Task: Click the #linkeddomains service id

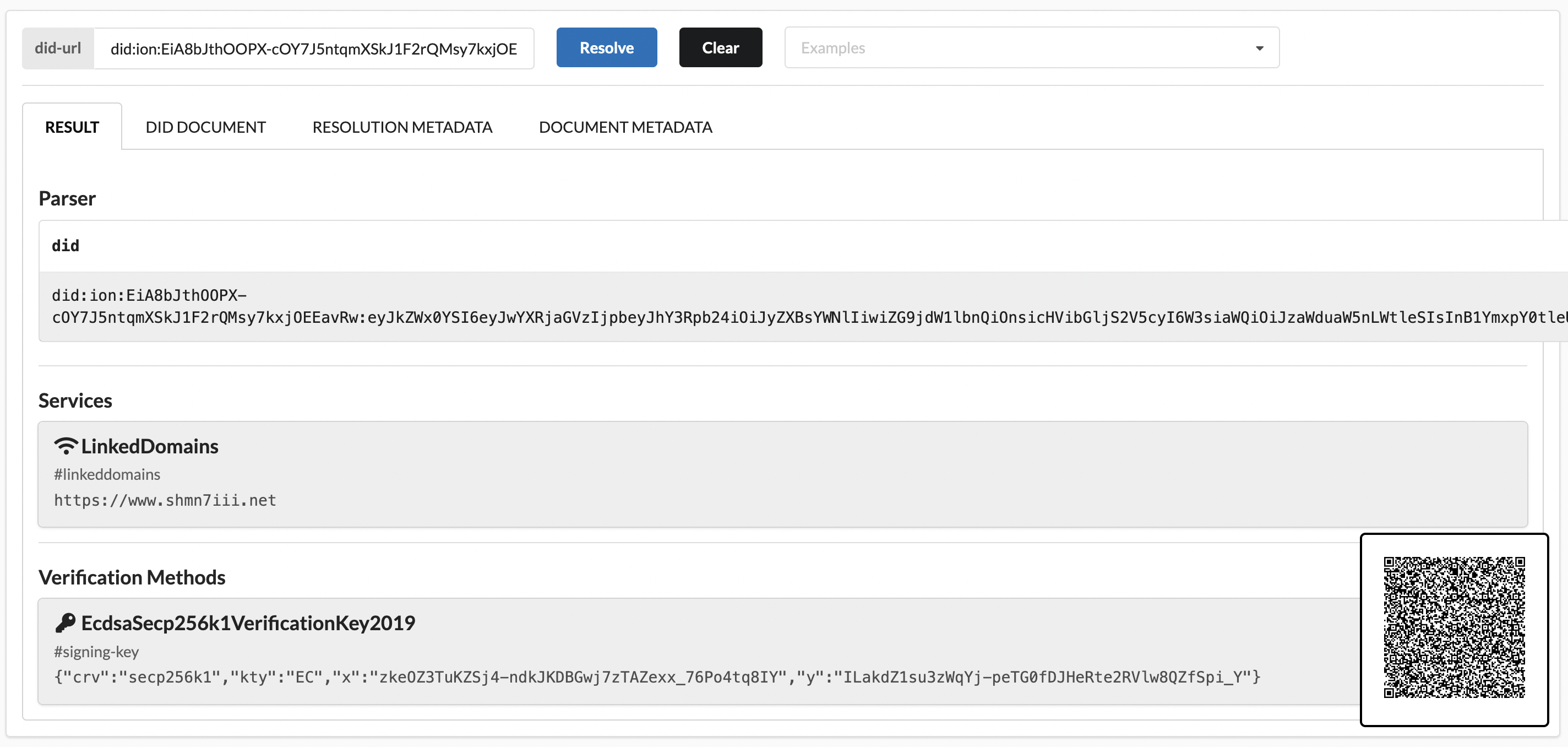Action: (x=107, y=474)
